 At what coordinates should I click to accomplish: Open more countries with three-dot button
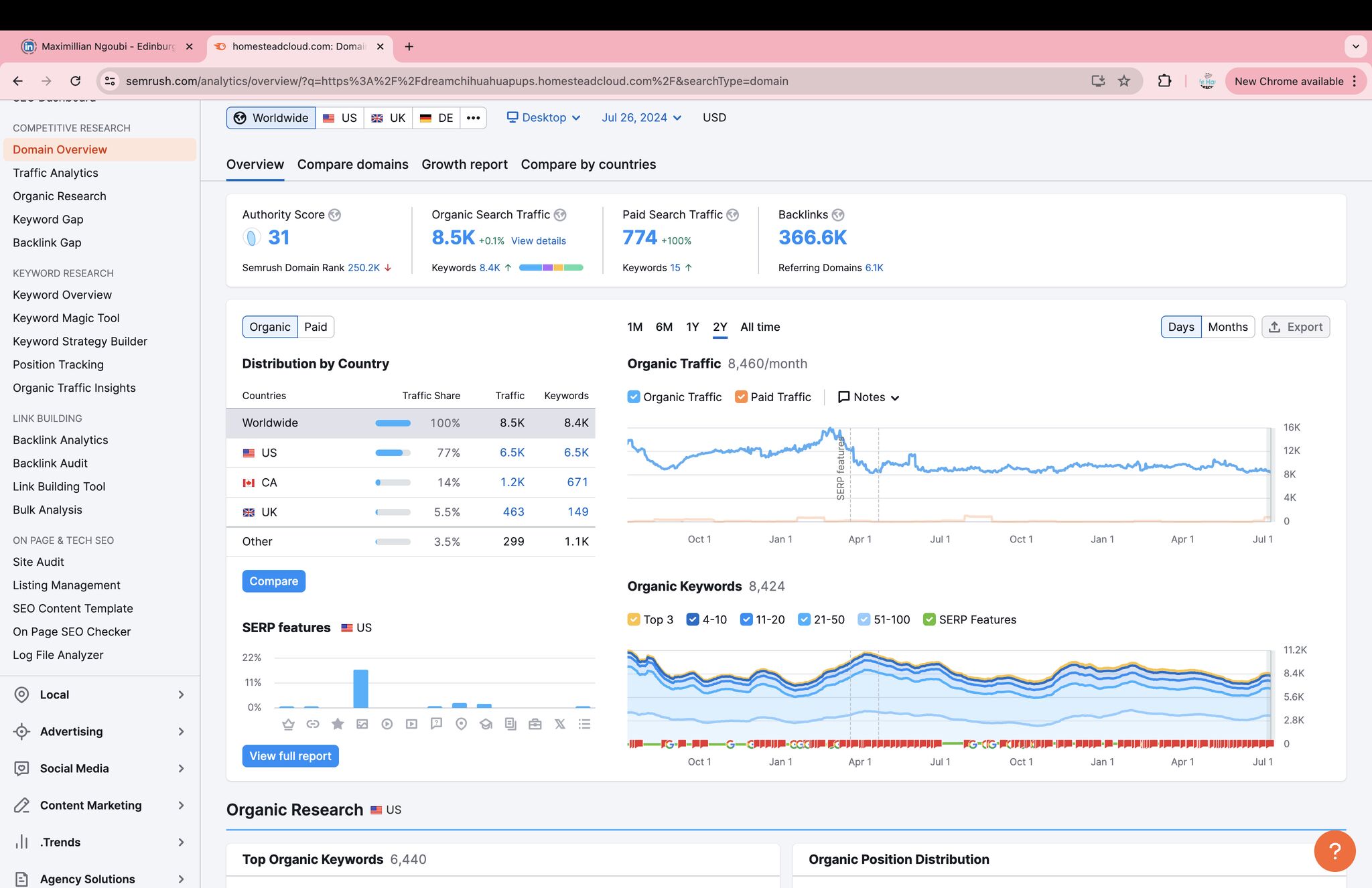tap(473, 118)
